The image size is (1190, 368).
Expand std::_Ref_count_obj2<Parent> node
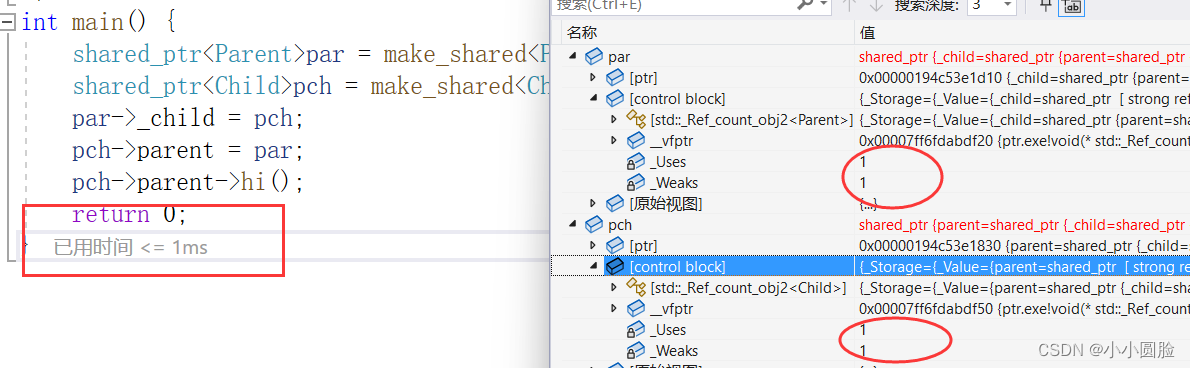point(614,119)
